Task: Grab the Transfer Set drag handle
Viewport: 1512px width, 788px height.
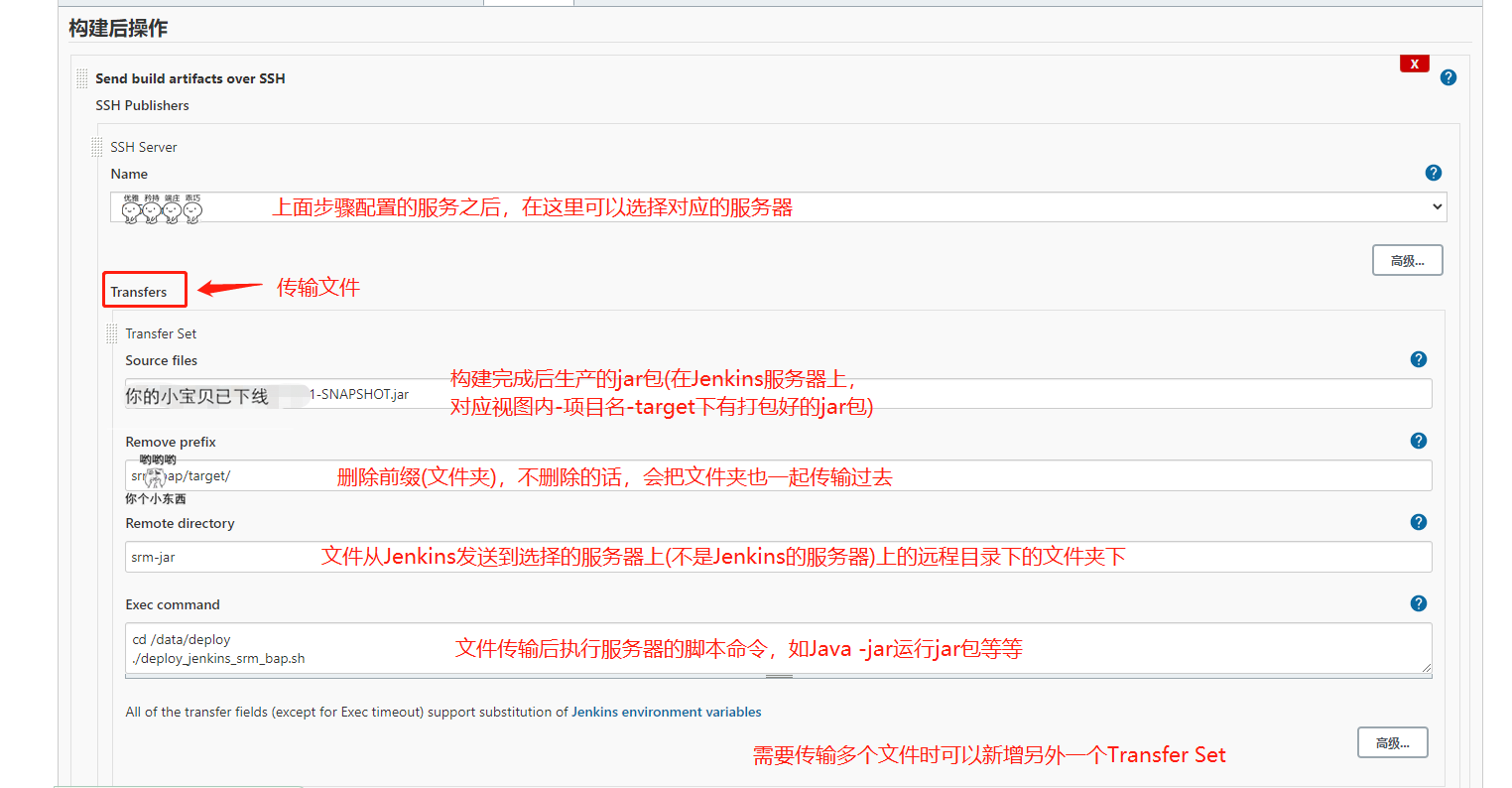Action: pyautogui.click(x=111, y=333)
